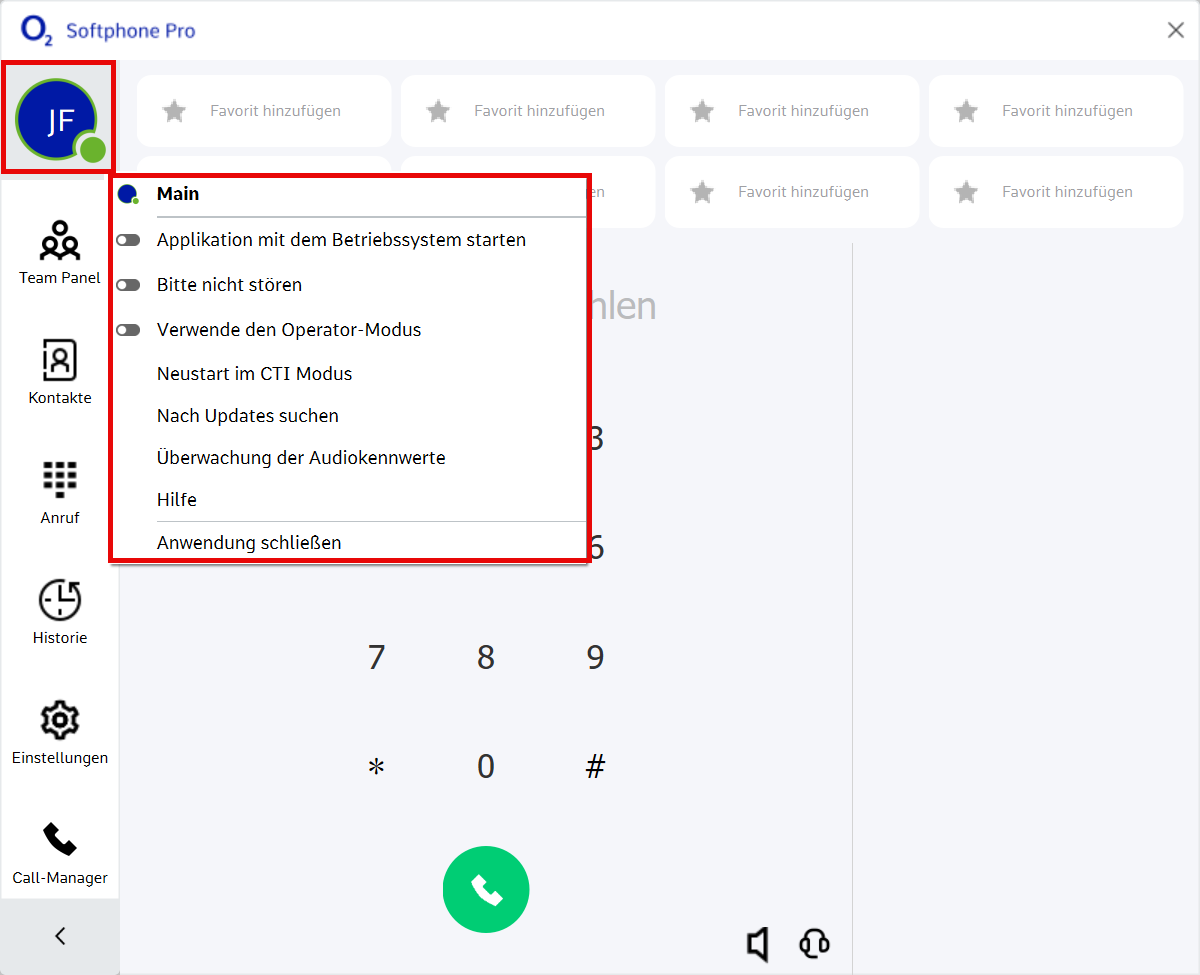Select Neustart im CTI Modus
The image size is (1200, 975).
(254, 374)
